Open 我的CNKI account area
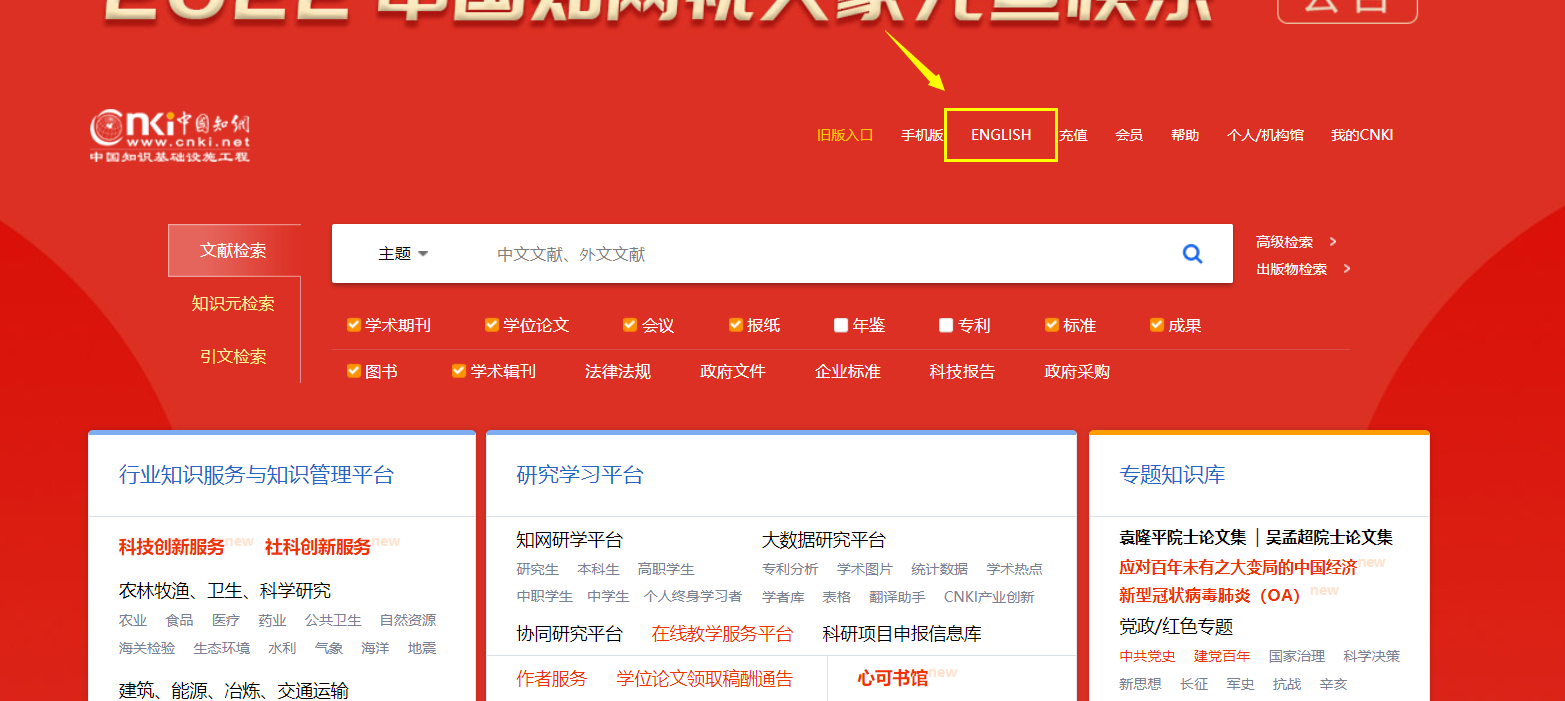The image size is (1565, 701). pos(1361,135)
